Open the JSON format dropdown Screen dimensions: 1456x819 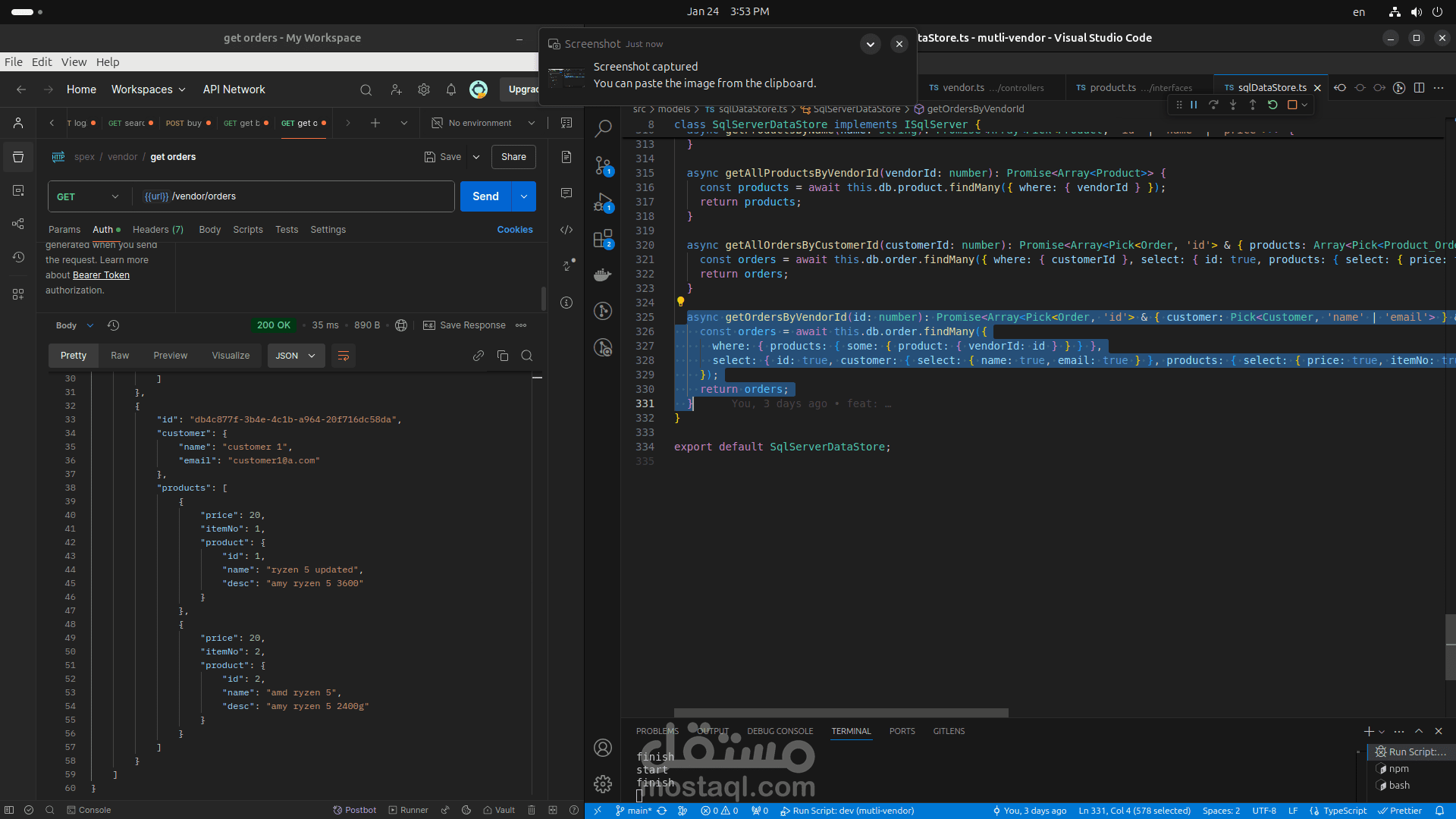[x=296, y=356]
